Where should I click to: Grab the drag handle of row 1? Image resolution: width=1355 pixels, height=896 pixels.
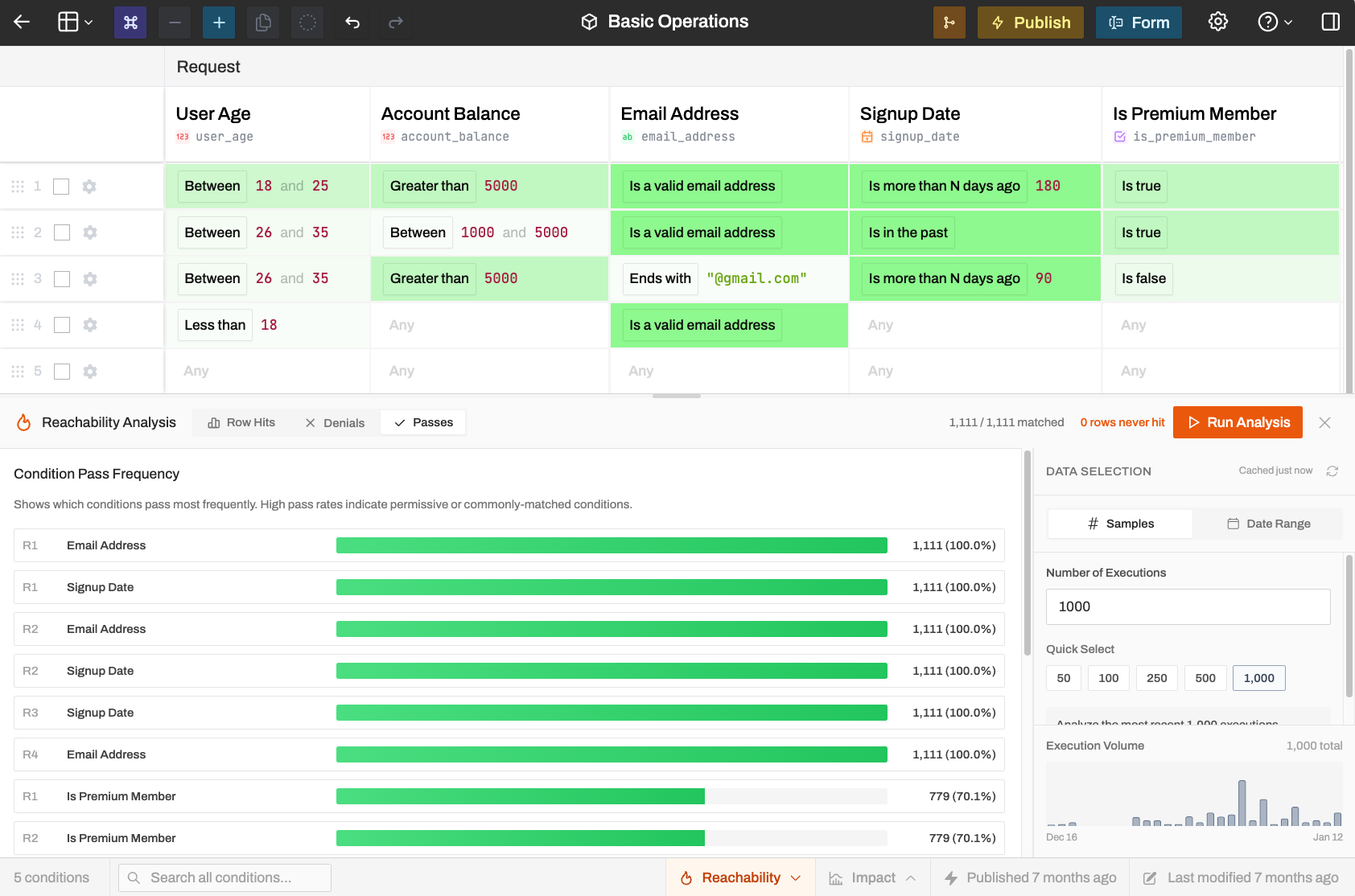click(x=18, y=187)
